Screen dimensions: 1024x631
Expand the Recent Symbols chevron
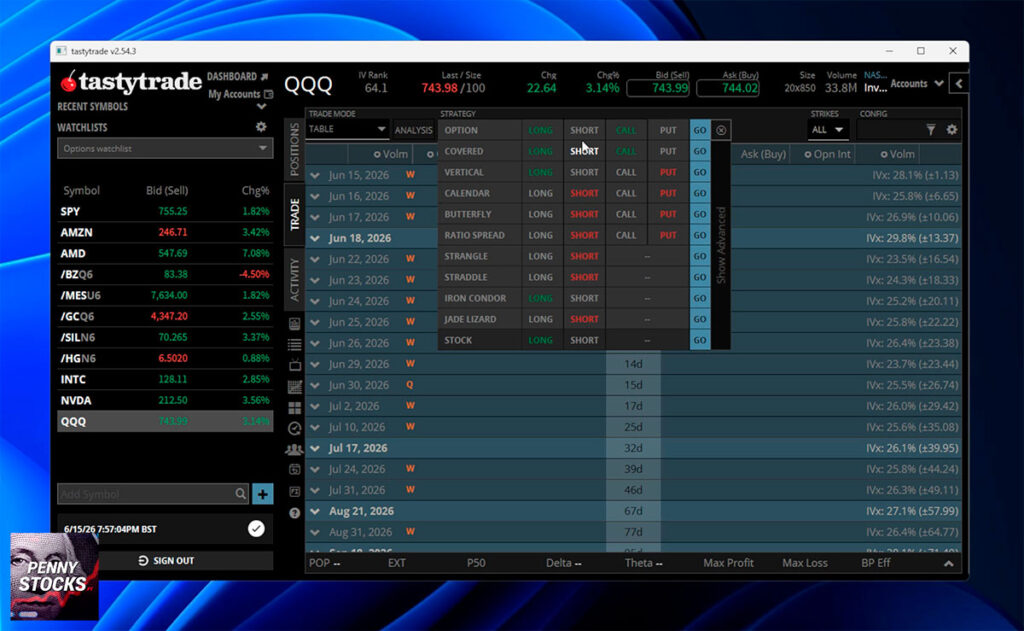pos(261,106)
